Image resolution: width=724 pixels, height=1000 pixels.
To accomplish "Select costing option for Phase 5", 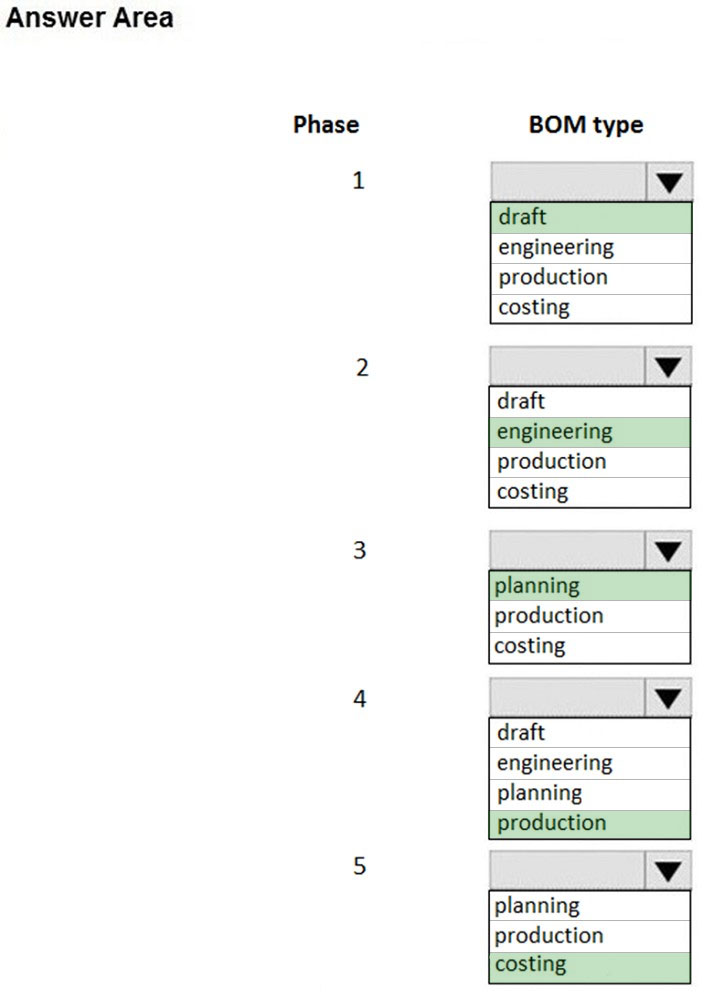I will point(589,967).
